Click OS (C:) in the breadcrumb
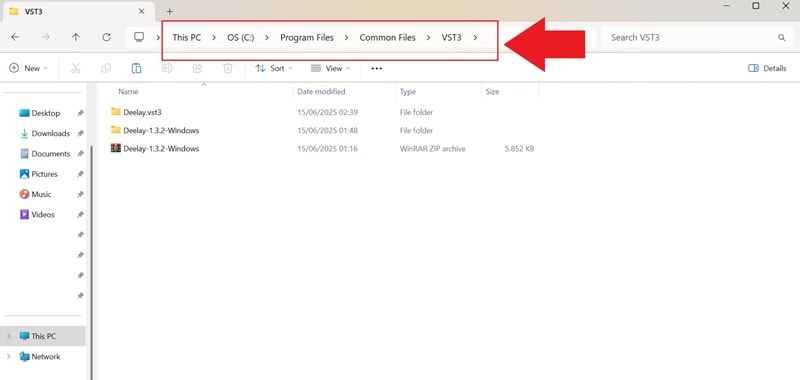800x380 pixels. coord(241,37)
